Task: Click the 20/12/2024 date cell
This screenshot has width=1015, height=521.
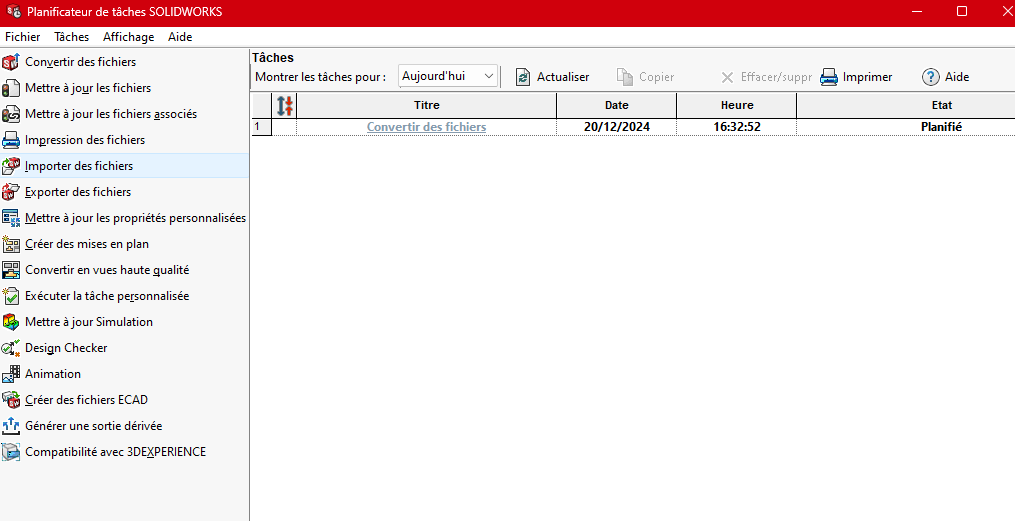Action: (617, 127)
